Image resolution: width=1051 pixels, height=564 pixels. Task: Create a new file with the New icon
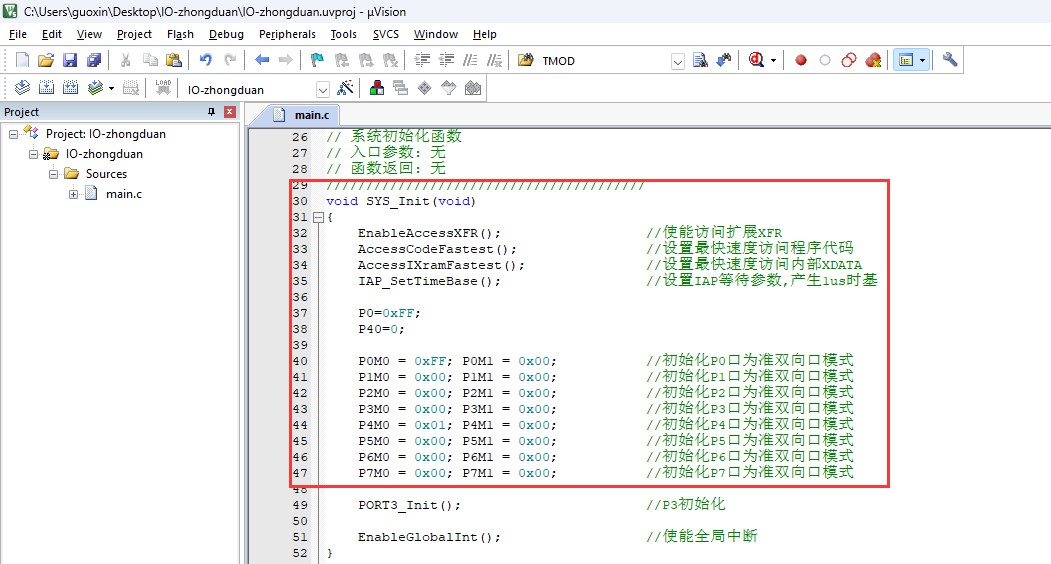coord(22,60)
